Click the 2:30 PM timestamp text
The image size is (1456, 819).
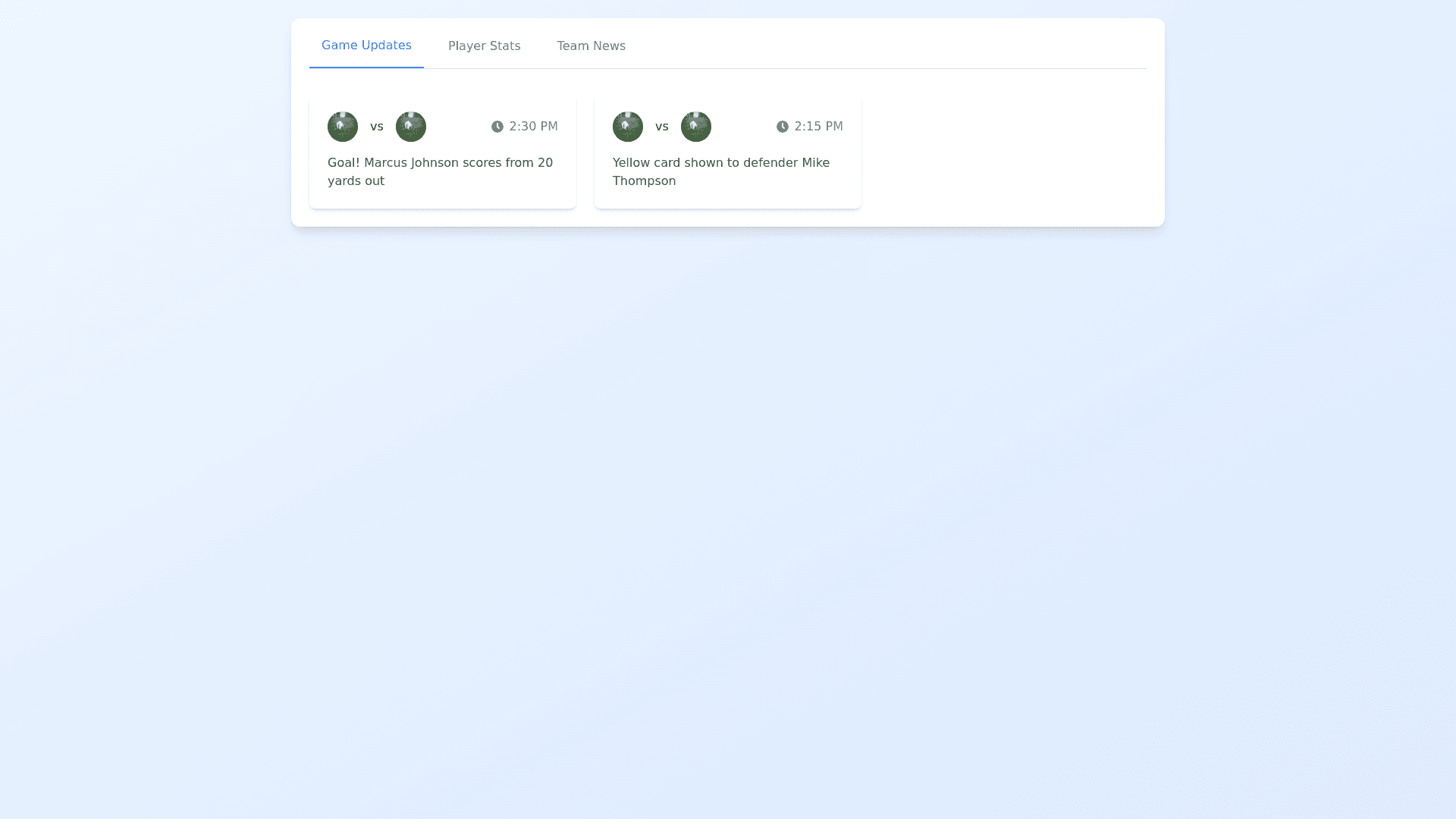coord(533,127)
